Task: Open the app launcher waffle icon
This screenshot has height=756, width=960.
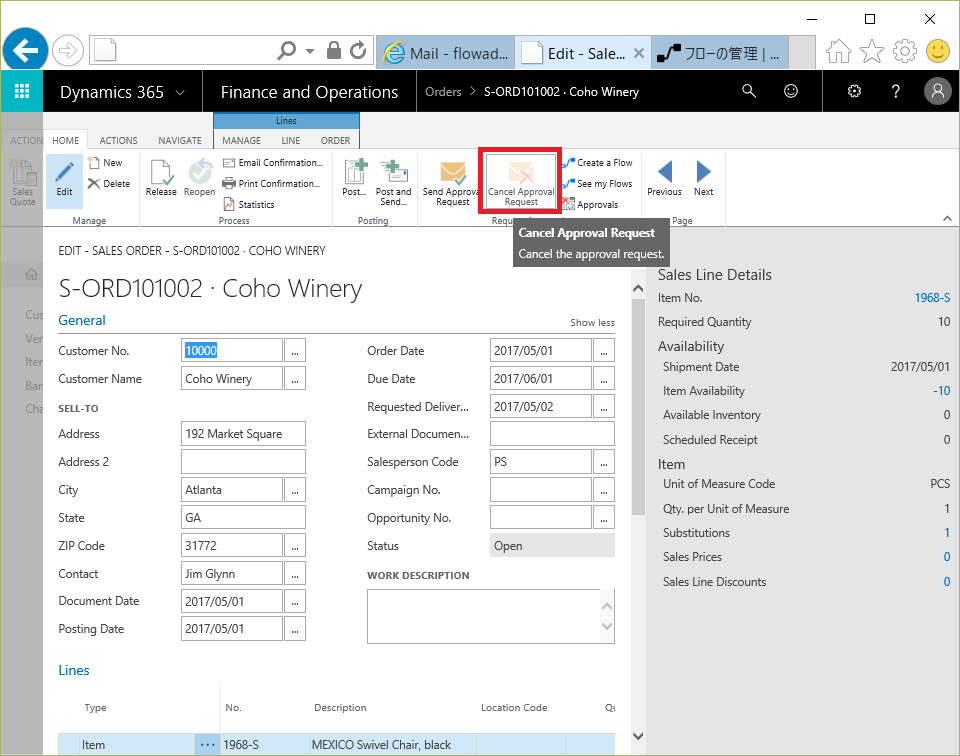Action: click(x=22, y=91)
